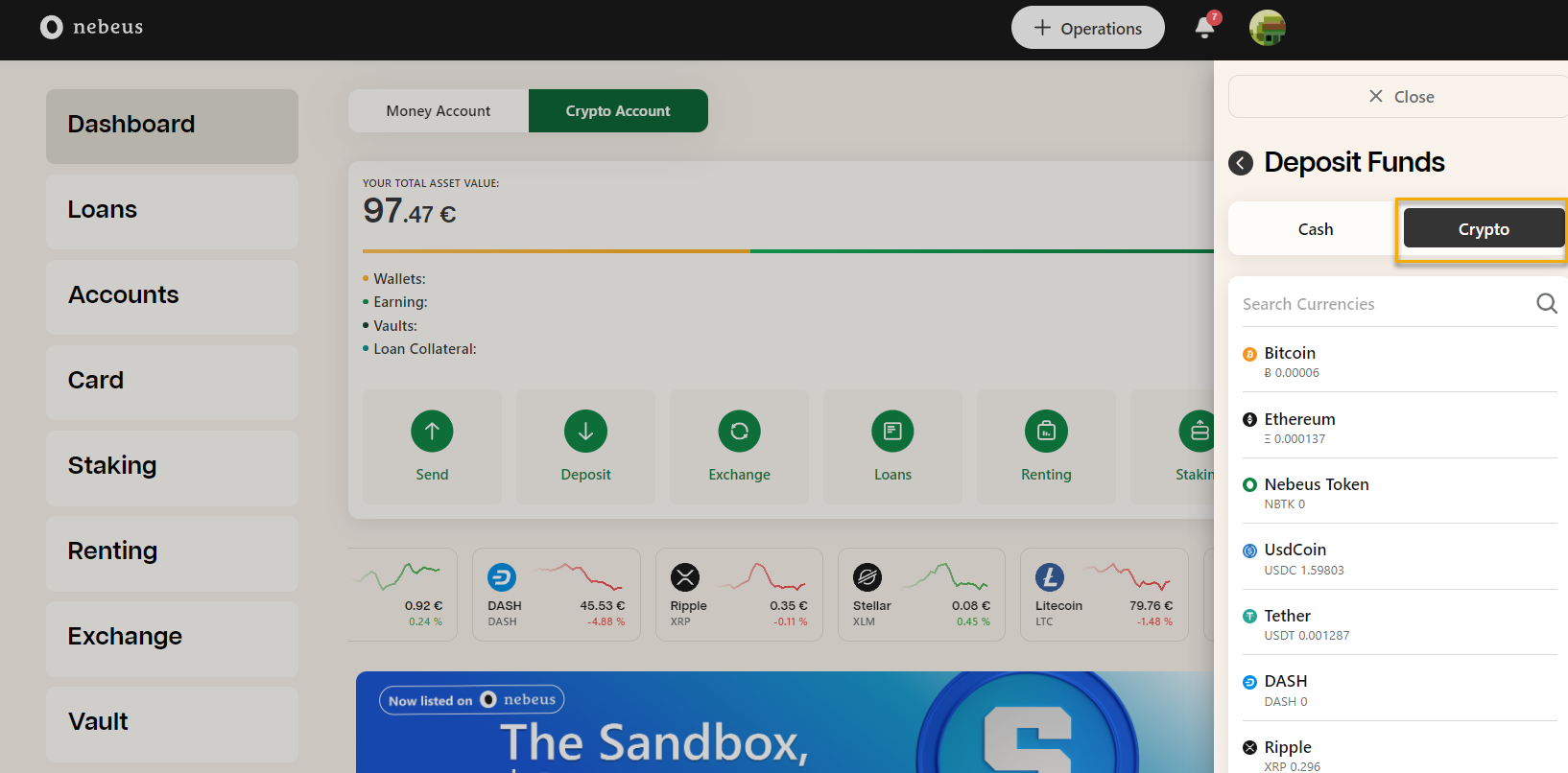1568x773 pixels.
Task: Click the Exchange circular arrows icon
Action: tap(739, 432)
